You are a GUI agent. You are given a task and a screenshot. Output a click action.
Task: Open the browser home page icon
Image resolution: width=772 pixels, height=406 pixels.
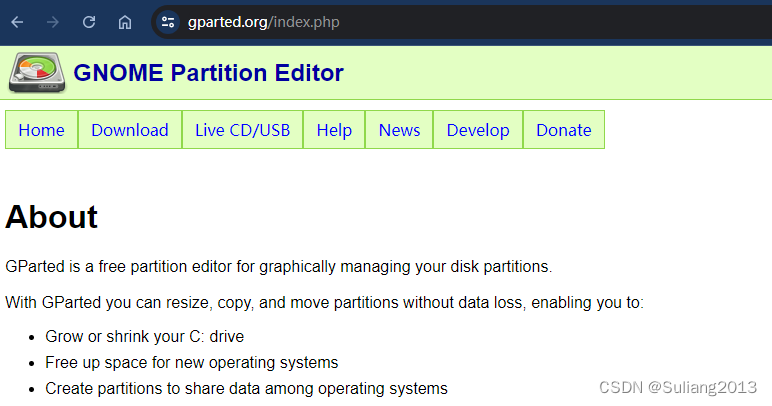[x=125, y=22]
